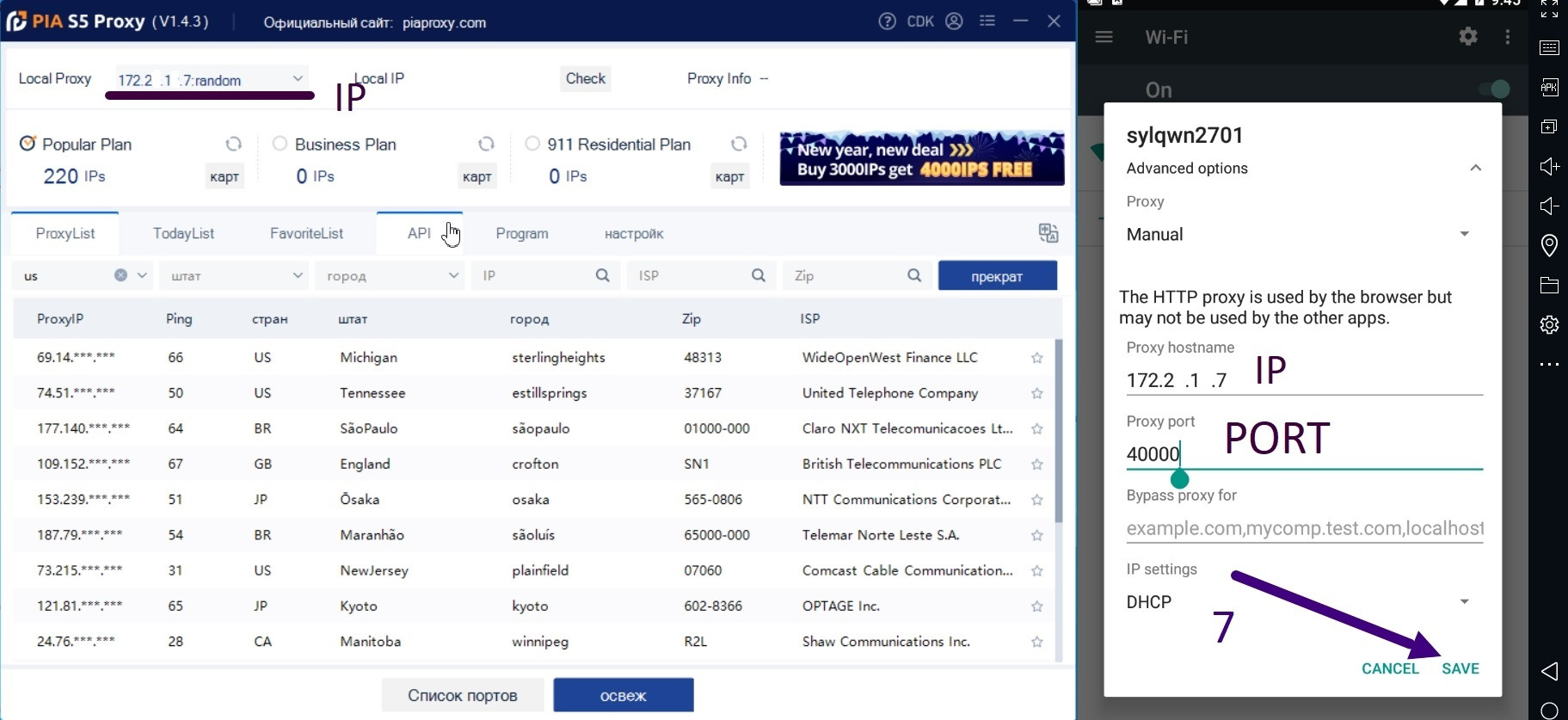Refresh the Business Plan IP count
This screenshot has width=1568, height=720.
click(486, 144)
